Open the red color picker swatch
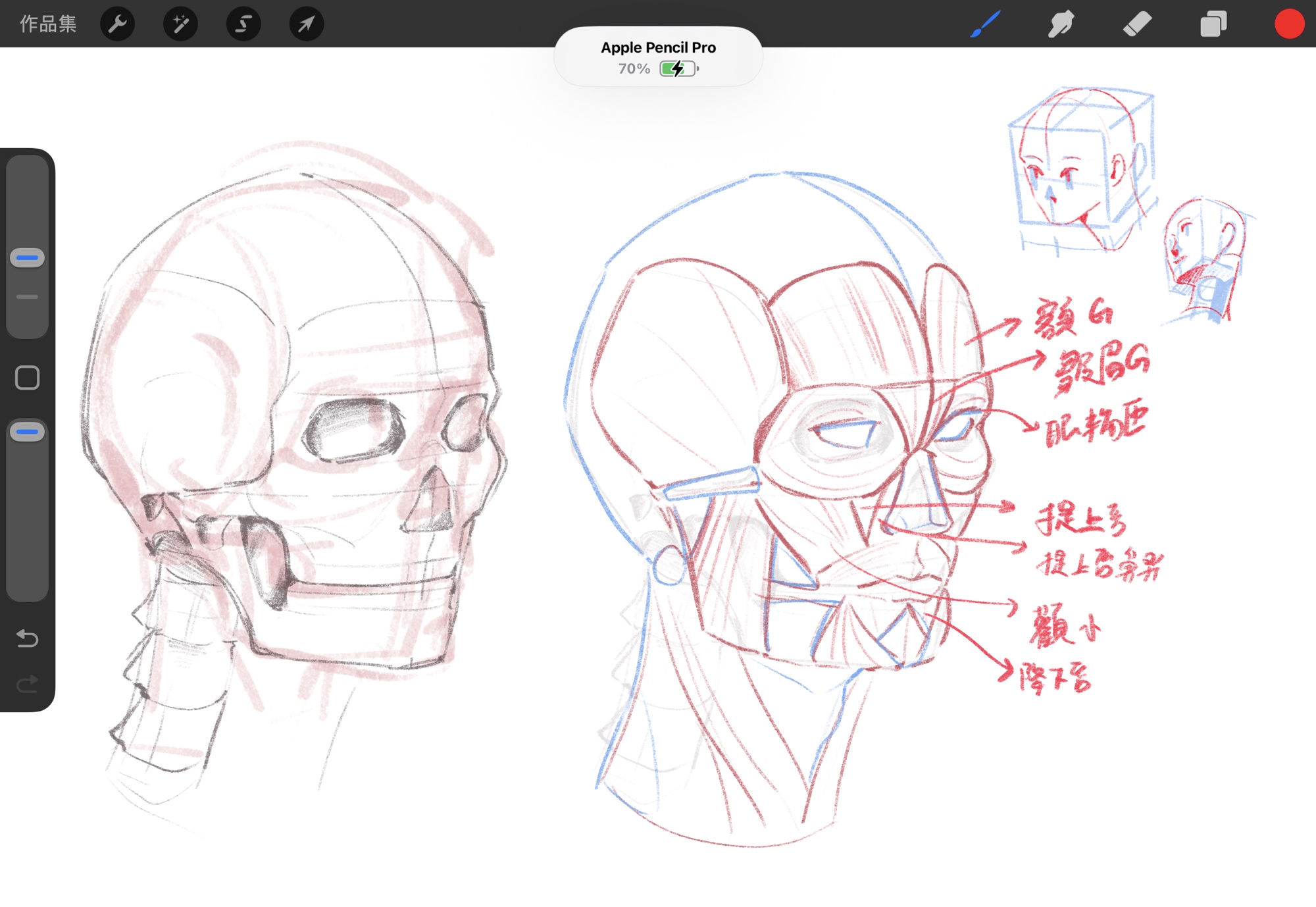 [x=1289, y=24]
